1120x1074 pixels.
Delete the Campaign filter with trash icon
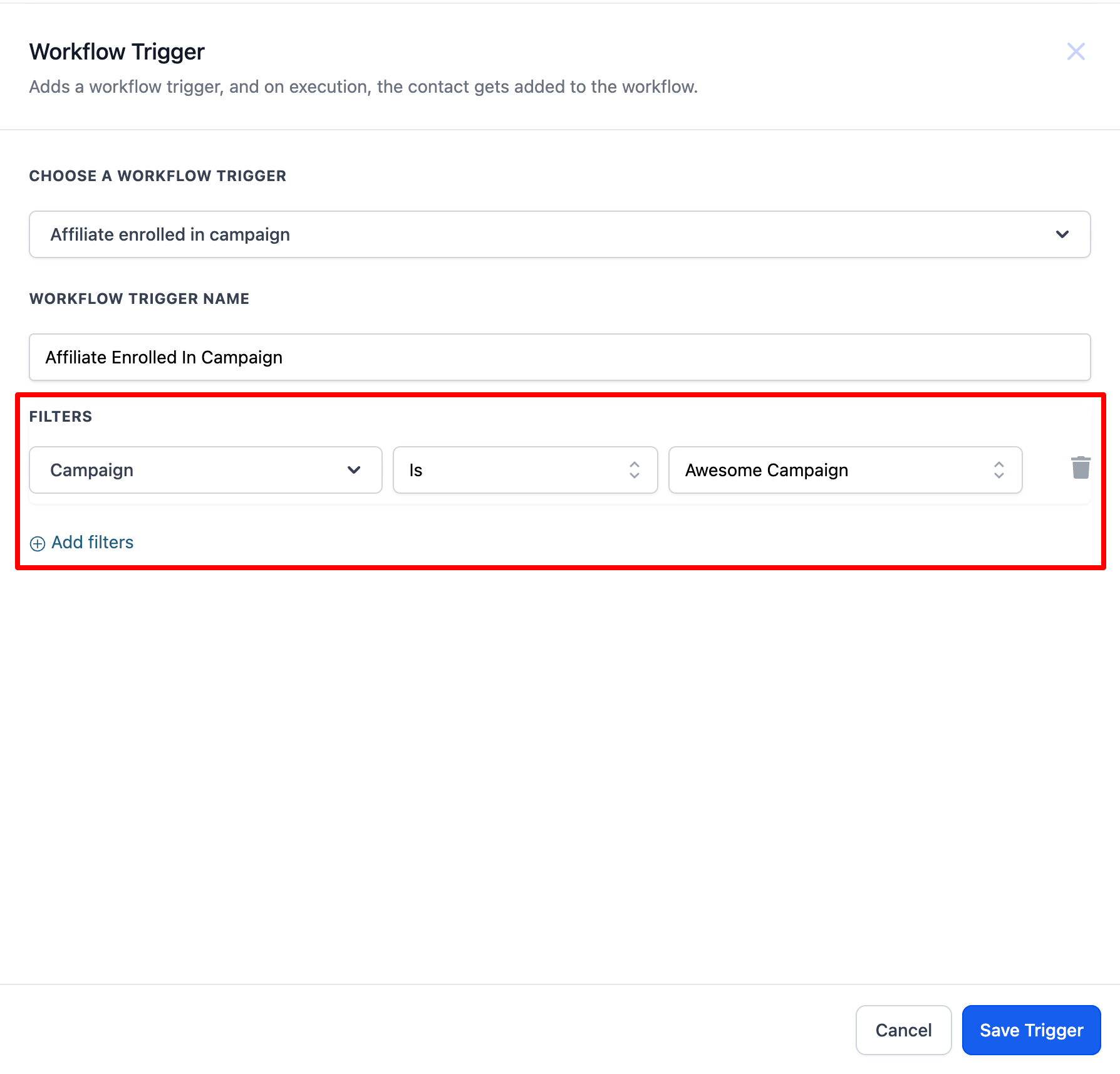click(1081, 467)
